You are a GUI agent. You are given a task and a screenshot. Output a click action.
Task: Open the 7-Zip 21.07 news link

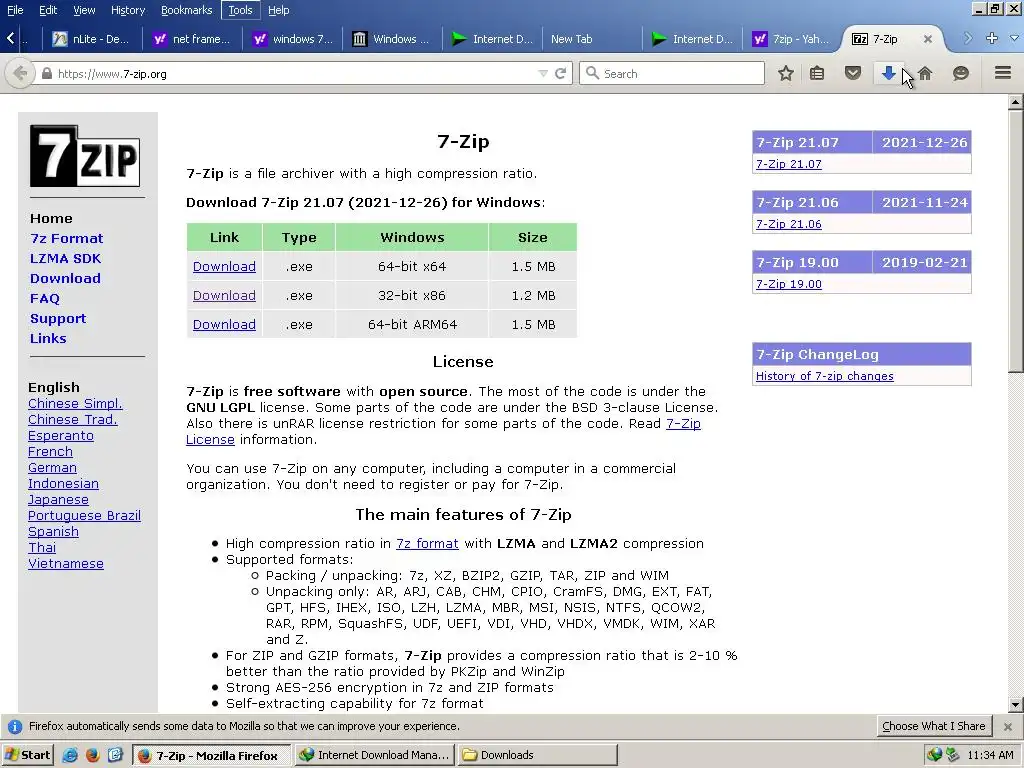point(788,164)
